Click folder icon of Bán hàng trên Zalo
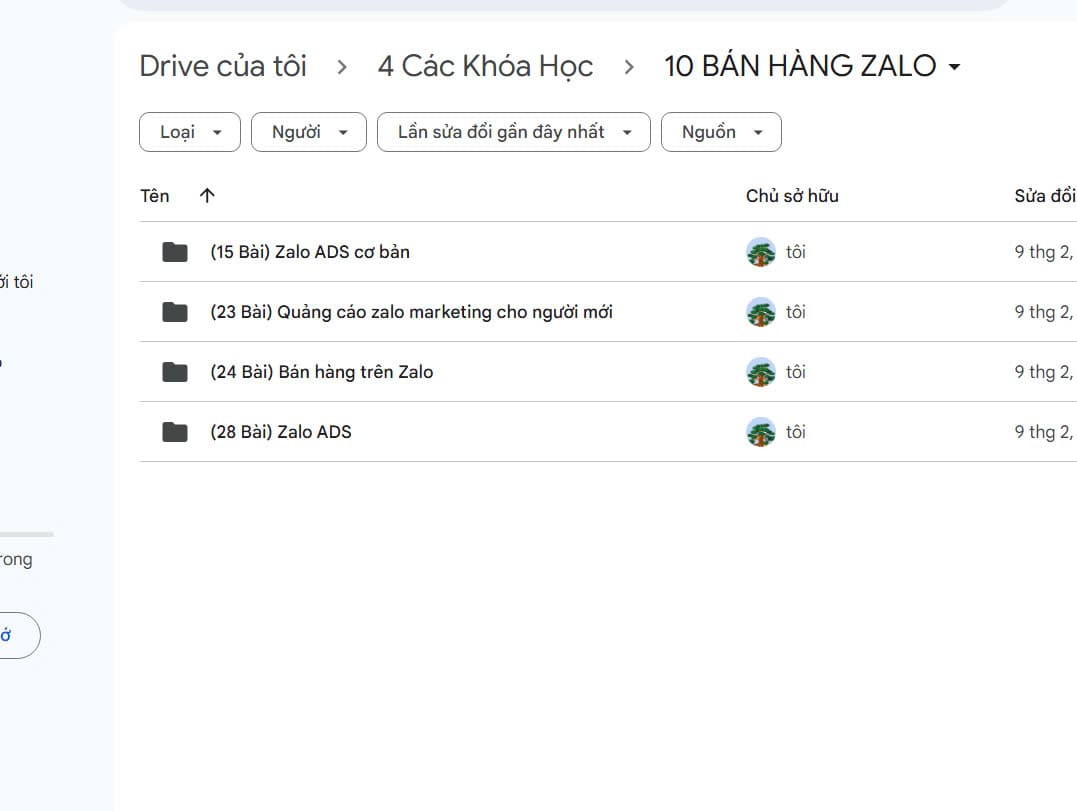This screenshot has width=1077, height=811. pyautogui.click(x=175, y=372)
